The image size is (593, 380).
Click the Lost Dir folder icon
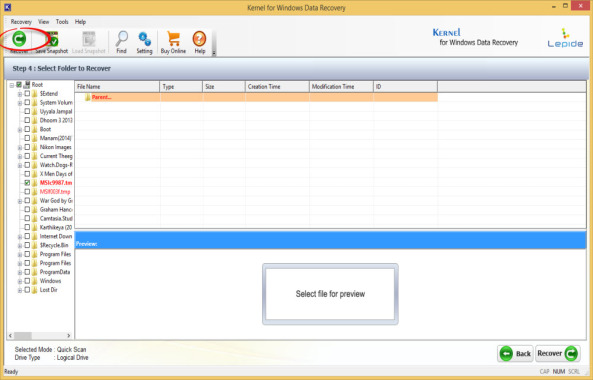[x=35, y=290]
